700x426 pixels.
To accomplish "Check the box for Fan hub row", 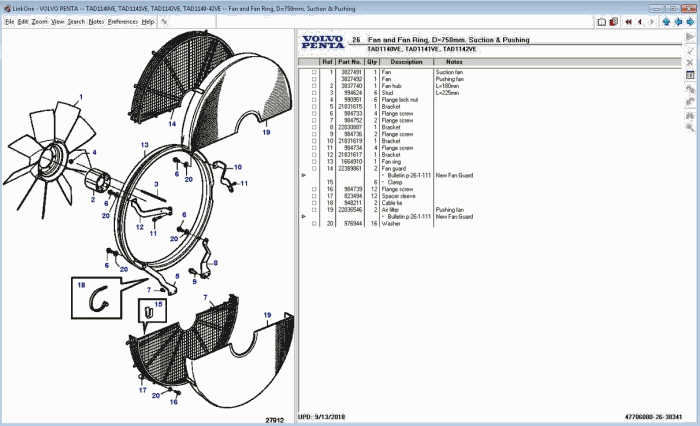I will [x=314, y=86].
